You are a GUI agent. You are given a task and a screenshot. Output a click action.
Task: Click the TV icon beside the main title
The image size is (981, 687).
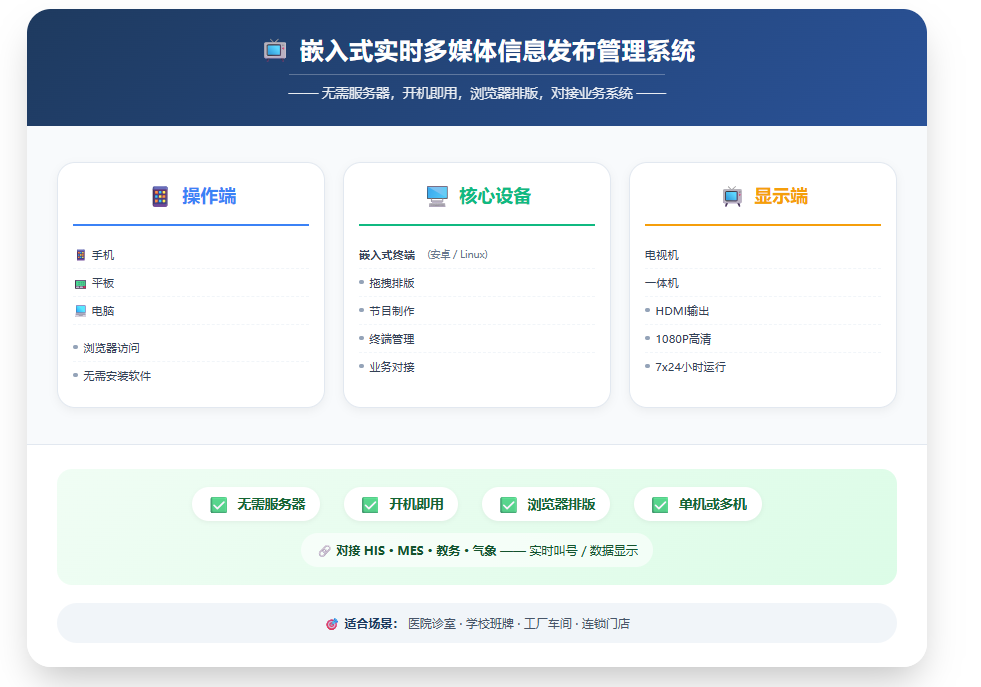tap(275, 50)
